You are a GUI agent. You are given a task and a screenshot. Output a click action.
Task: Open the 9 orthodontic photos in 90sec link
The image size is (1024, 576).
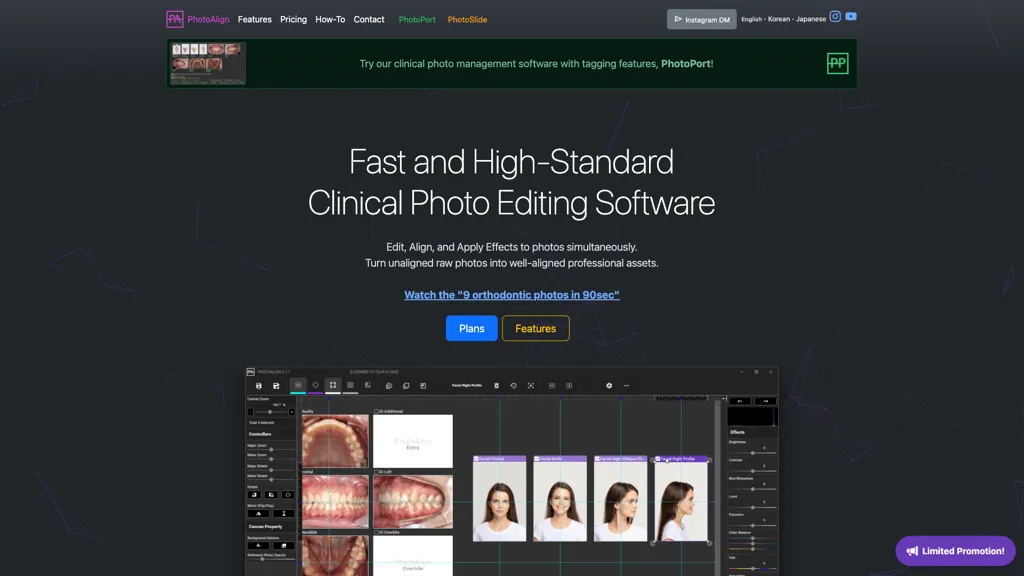511,295
